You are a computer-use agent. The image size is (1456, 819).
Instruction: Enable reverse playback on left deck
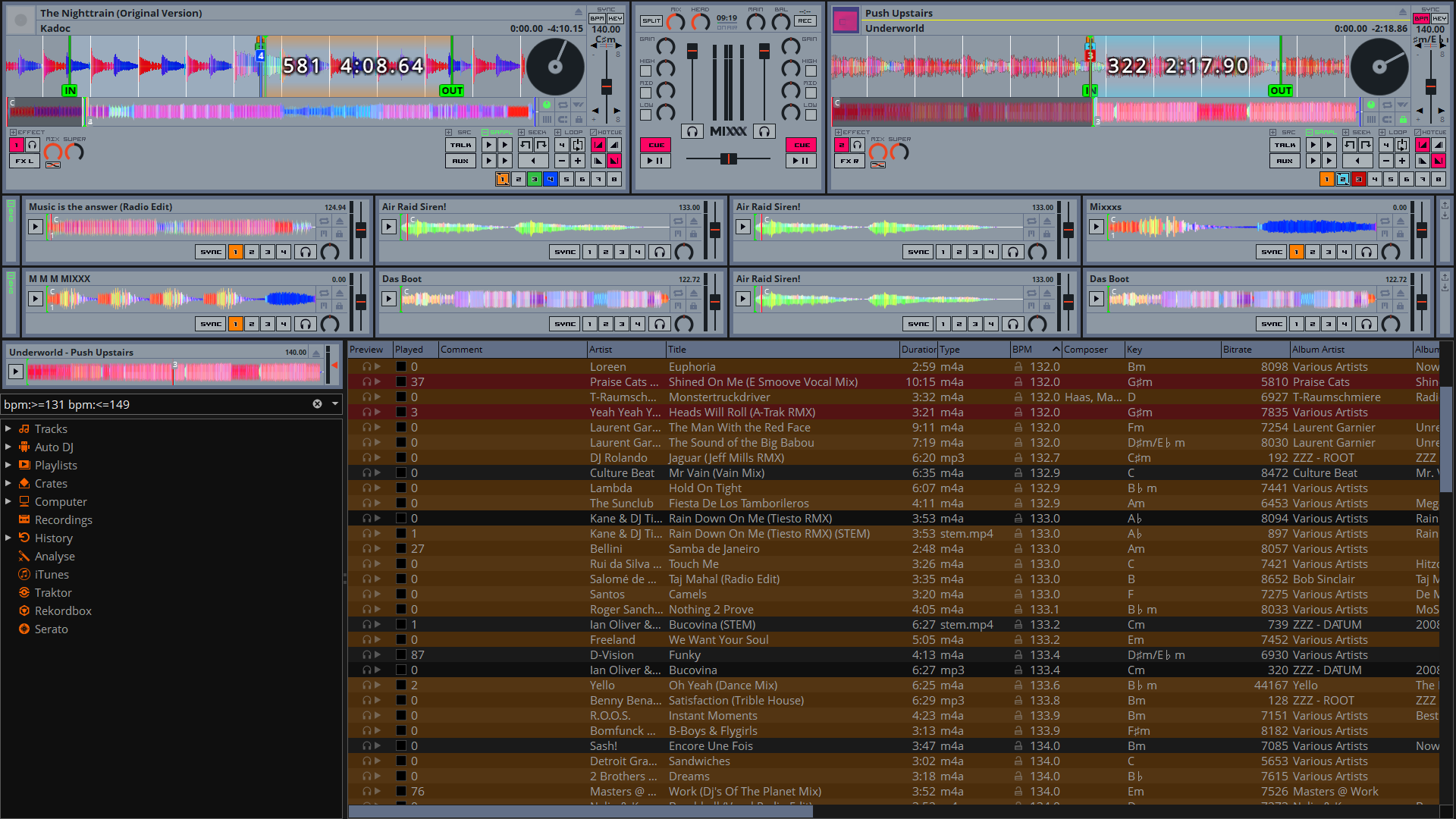533,161
